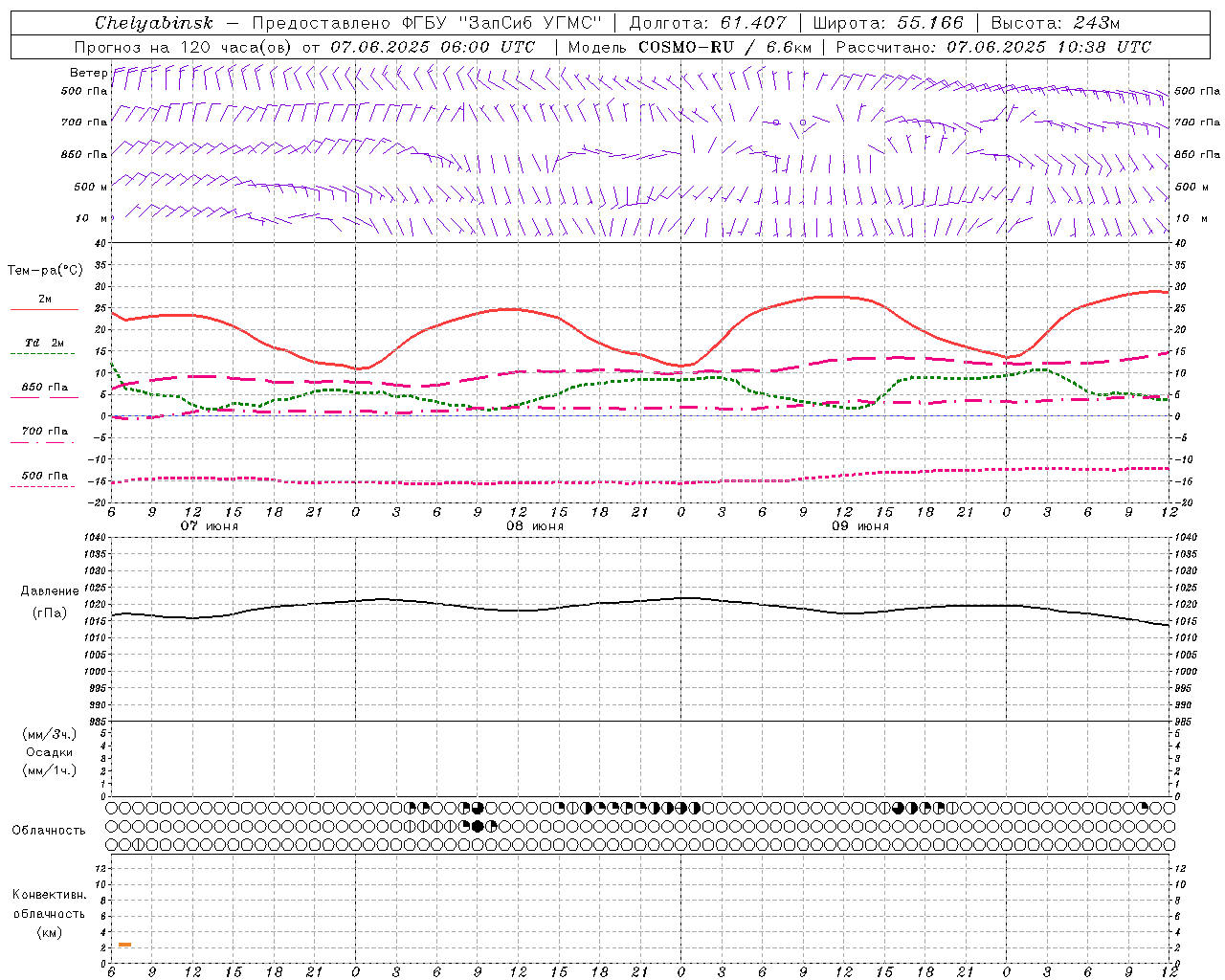The image size is (1225, 980).
Task: Click the Долгота: 61.407 longitude value
Action: (x=708, y=23)
